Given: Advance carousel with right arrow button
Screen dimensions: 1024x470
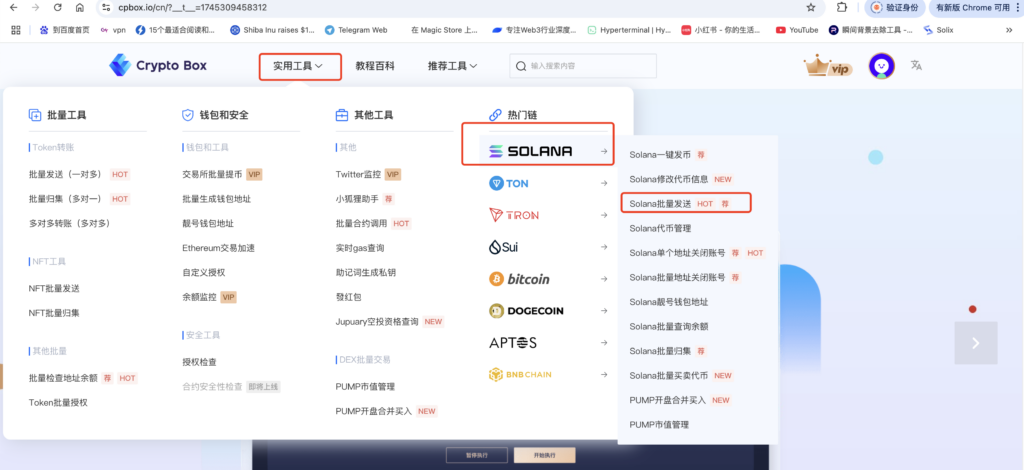Looking at the screenshot, I should coord(976,343).
